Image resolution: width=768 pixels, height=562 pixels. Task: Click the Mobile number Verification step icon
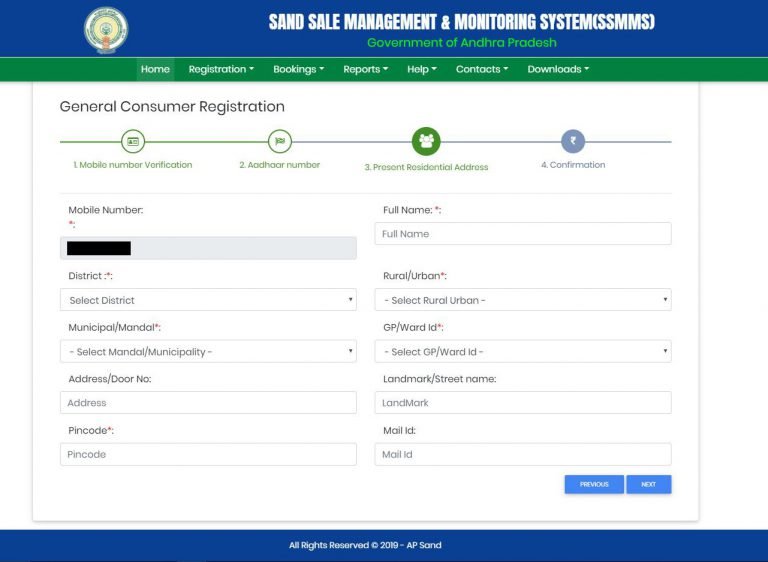pyautogui.click(x=133, y=142)
